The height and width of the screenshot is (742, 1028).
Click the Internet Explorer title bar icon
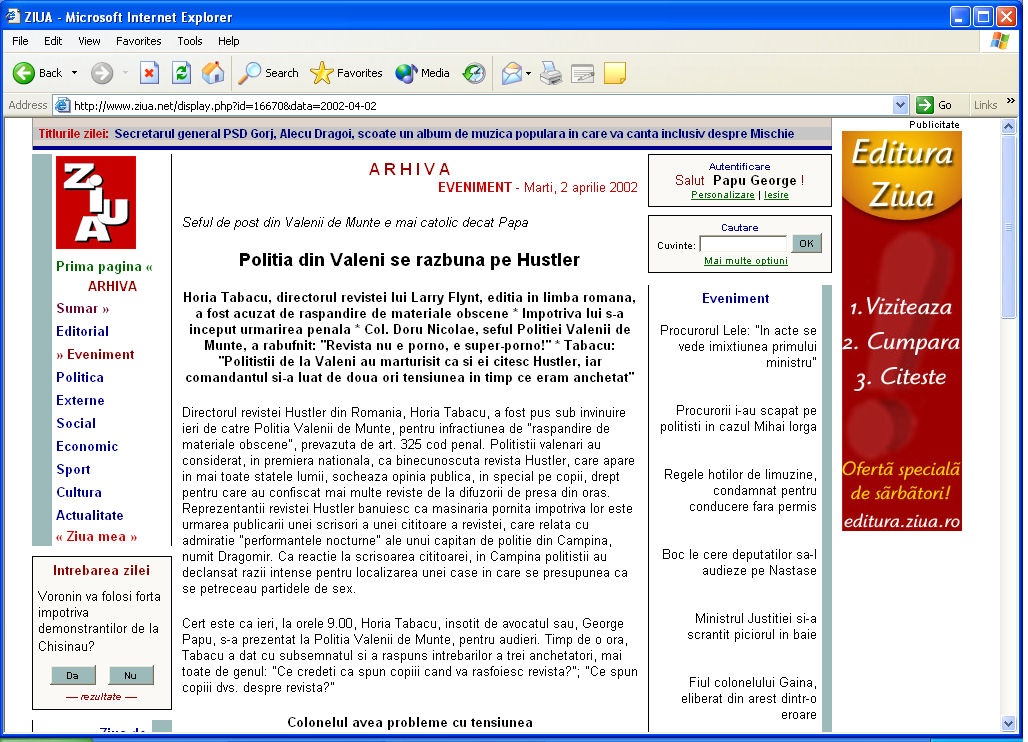coord(12,16)
